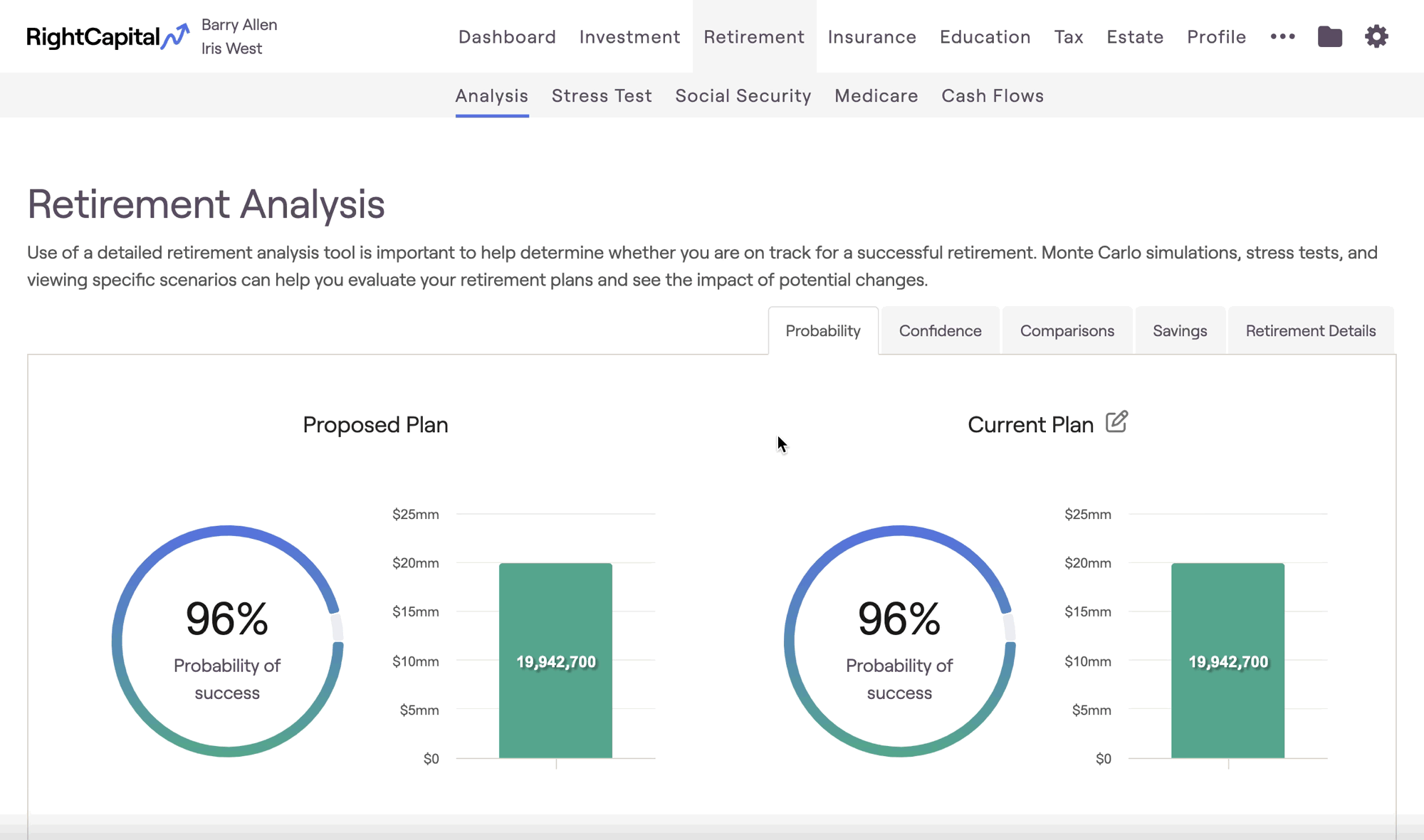Navigate to Insurance section
The width and height of the screenshot is (1424, 840).
(x=871, y=36)
